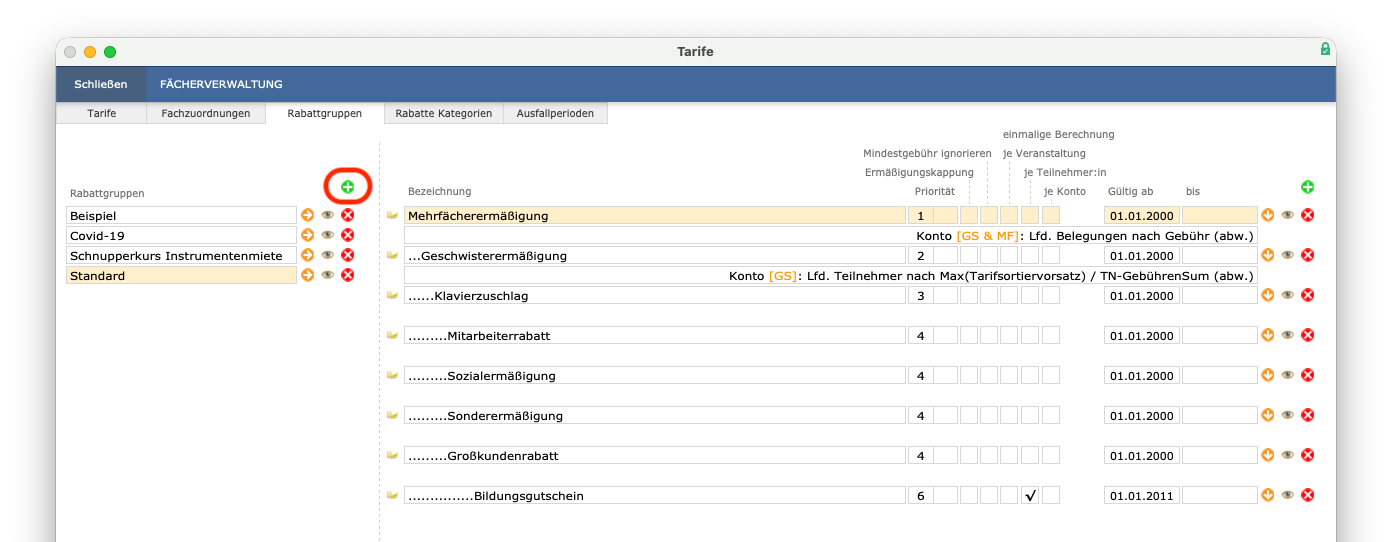The width and height of the screenshot is (1392, 542).
Task: Delete the Mitarbeiterrabatt row
Action: pos(1307,335)
